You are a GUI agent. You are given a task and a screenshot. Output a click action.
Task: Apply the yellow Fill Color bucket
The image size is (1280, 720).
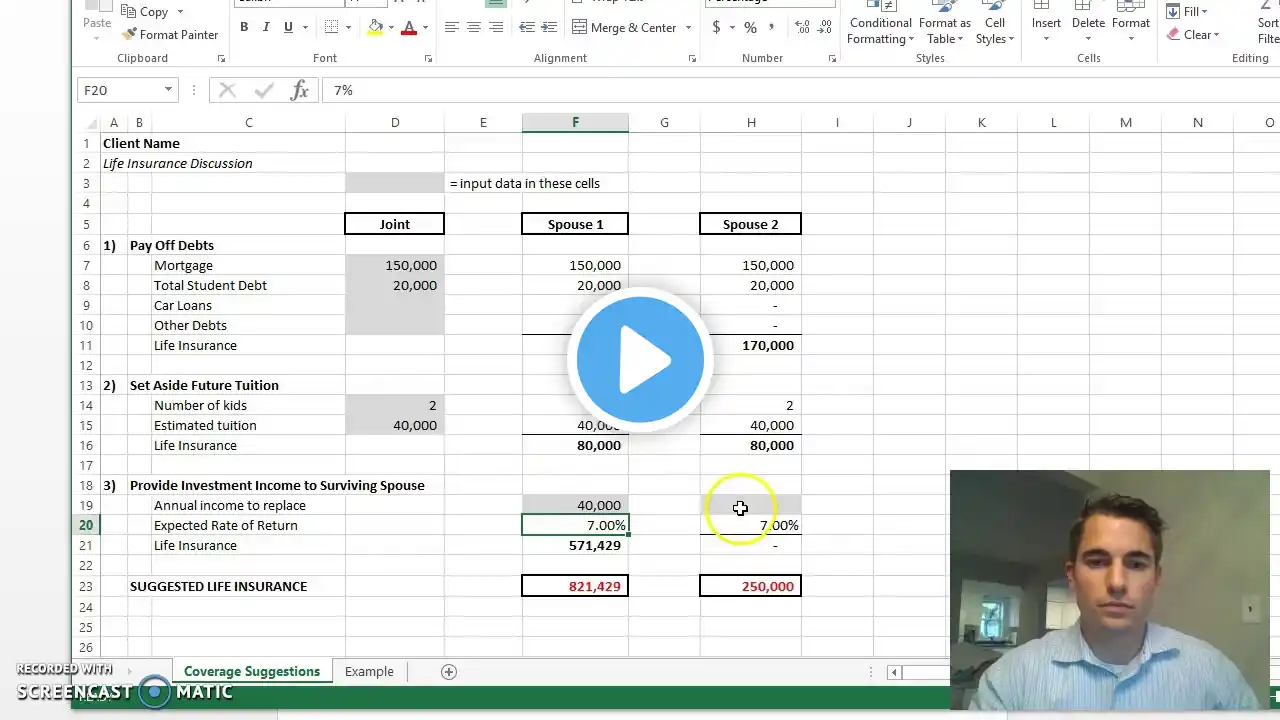pyautogui.click(x=375, y=28)
